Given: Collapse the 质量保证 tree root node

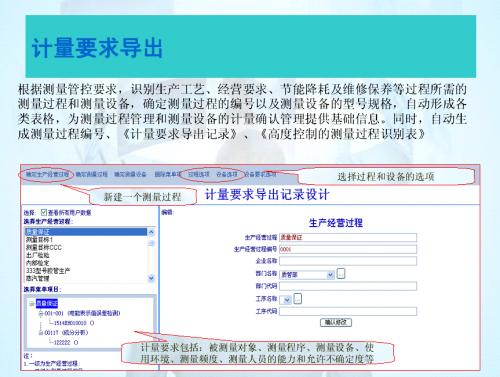Looking at the screenshot, I should click(x=31, y=304).
